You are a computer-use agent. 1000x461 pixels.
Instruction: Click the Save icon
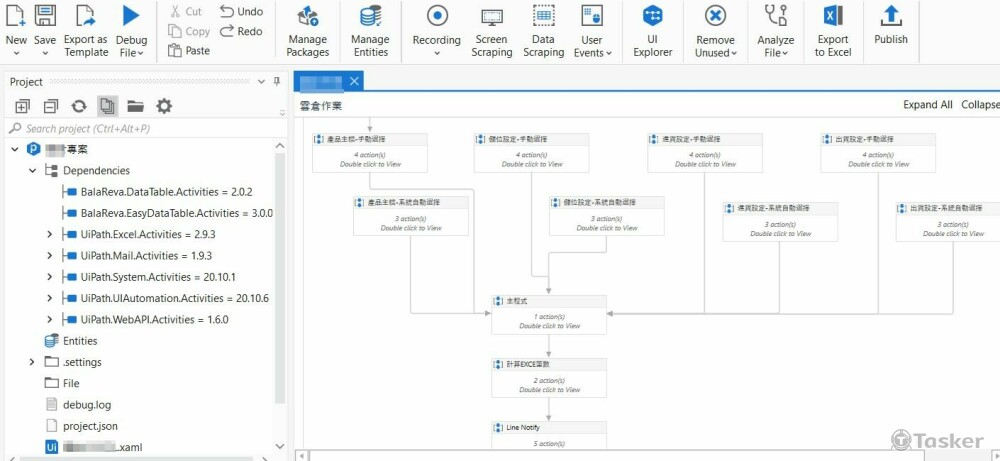tap(45, 15)
